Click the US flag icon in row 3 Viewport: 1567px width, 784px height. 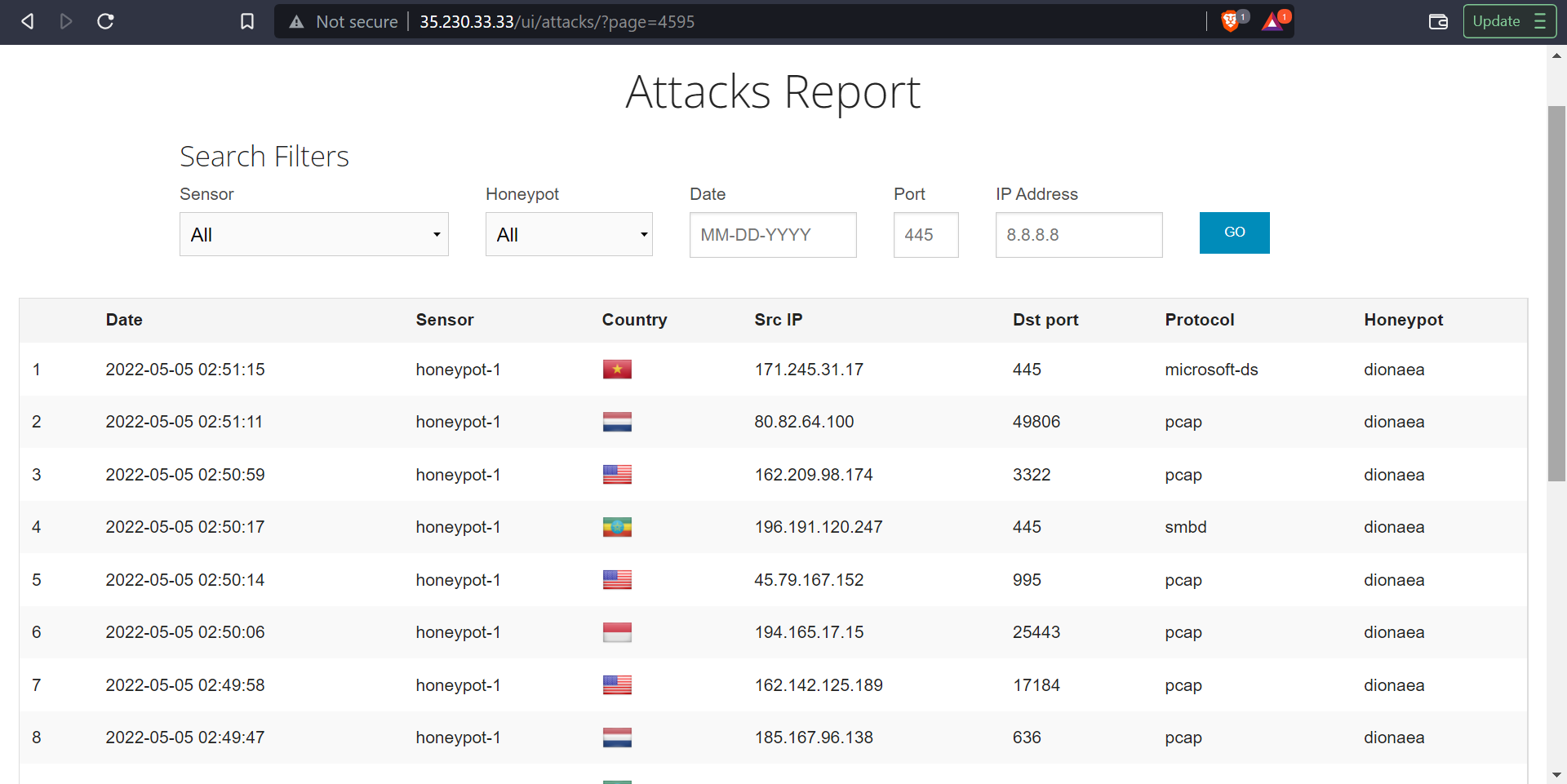(617, 474)
